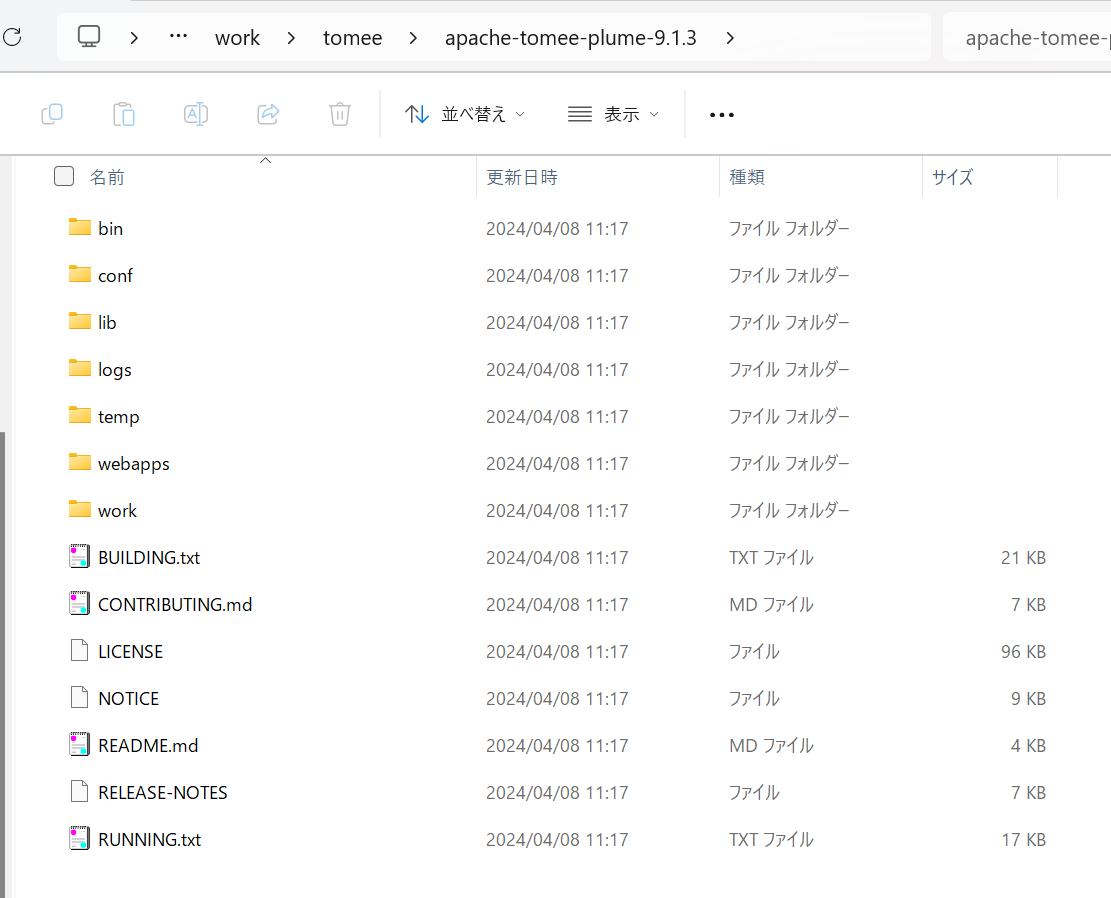Click the Share icon in the toolbar
The width and height of the screenshot is (1111, 898).
[x=268, y=113]
